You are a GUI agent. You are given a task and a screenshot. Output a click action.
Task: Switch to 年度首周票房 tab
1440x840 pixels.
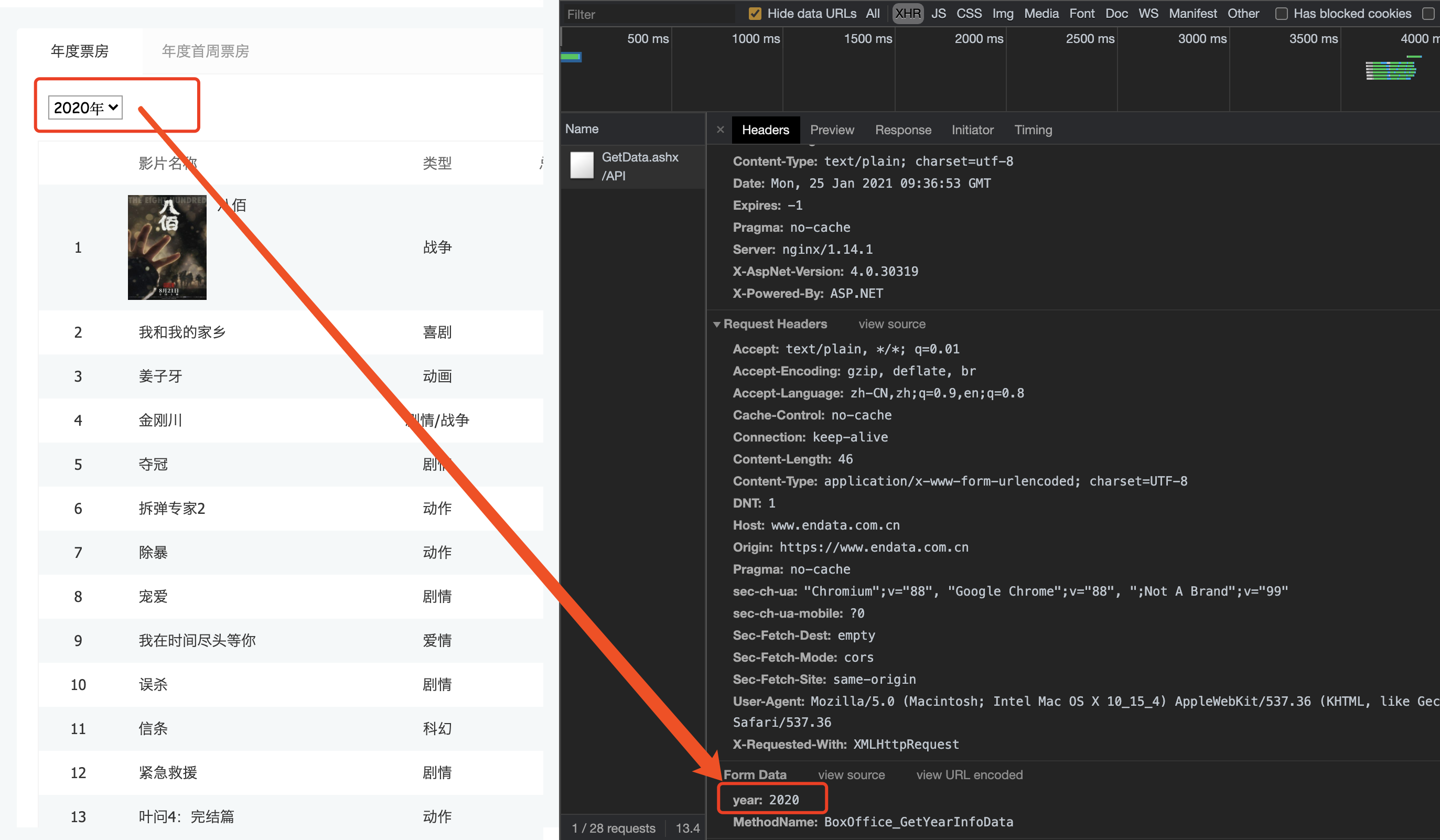coord(205,51)
